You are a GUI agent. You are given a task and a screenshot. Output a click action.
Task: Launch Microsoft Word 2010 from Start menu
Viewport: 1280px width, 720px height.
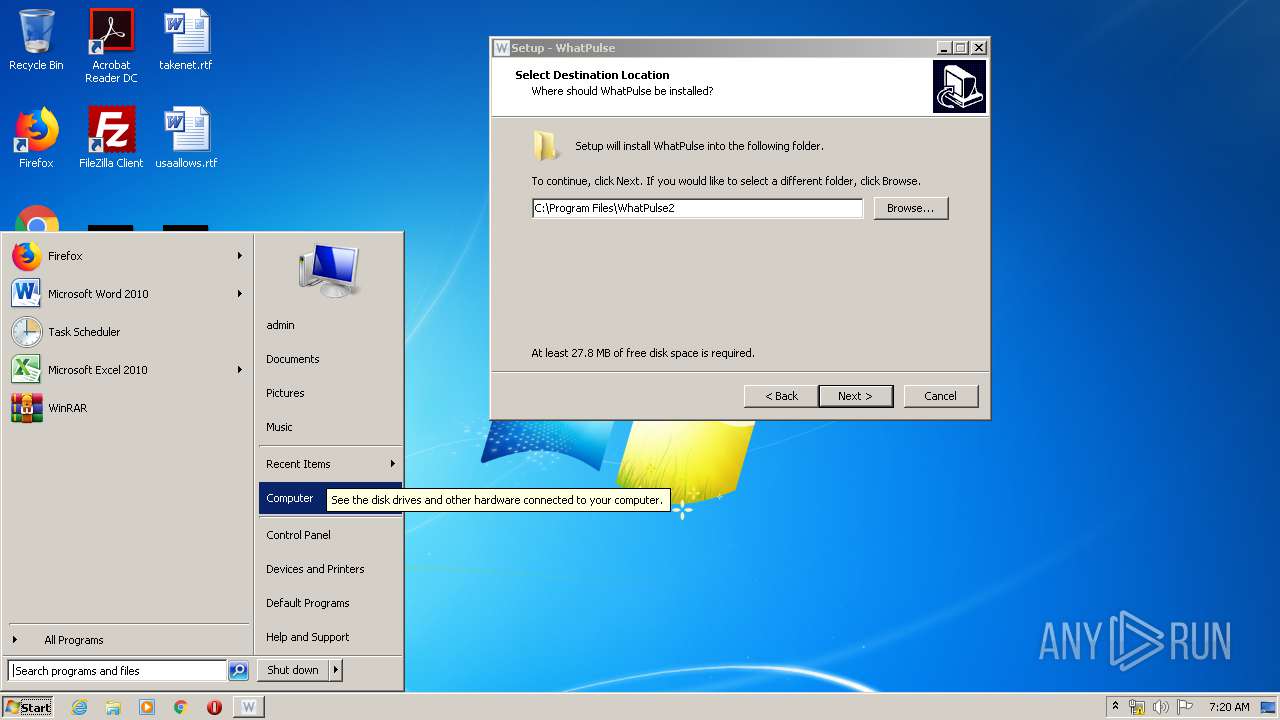tap(127, 294)
